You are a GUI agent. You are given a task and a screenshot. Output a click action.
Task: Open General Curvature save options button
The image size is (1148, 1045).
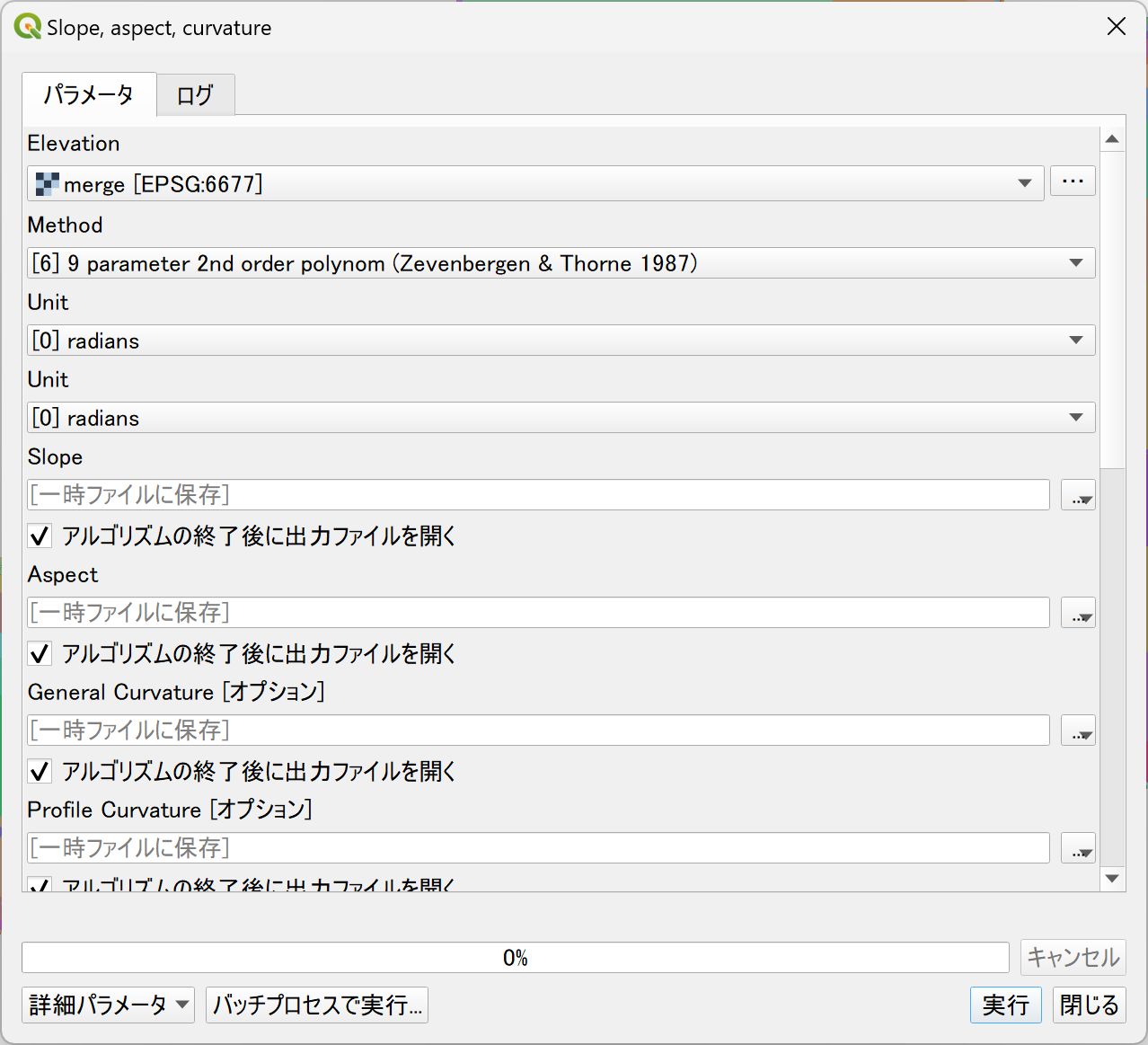pyautogui.click(x=1078, y=731)
